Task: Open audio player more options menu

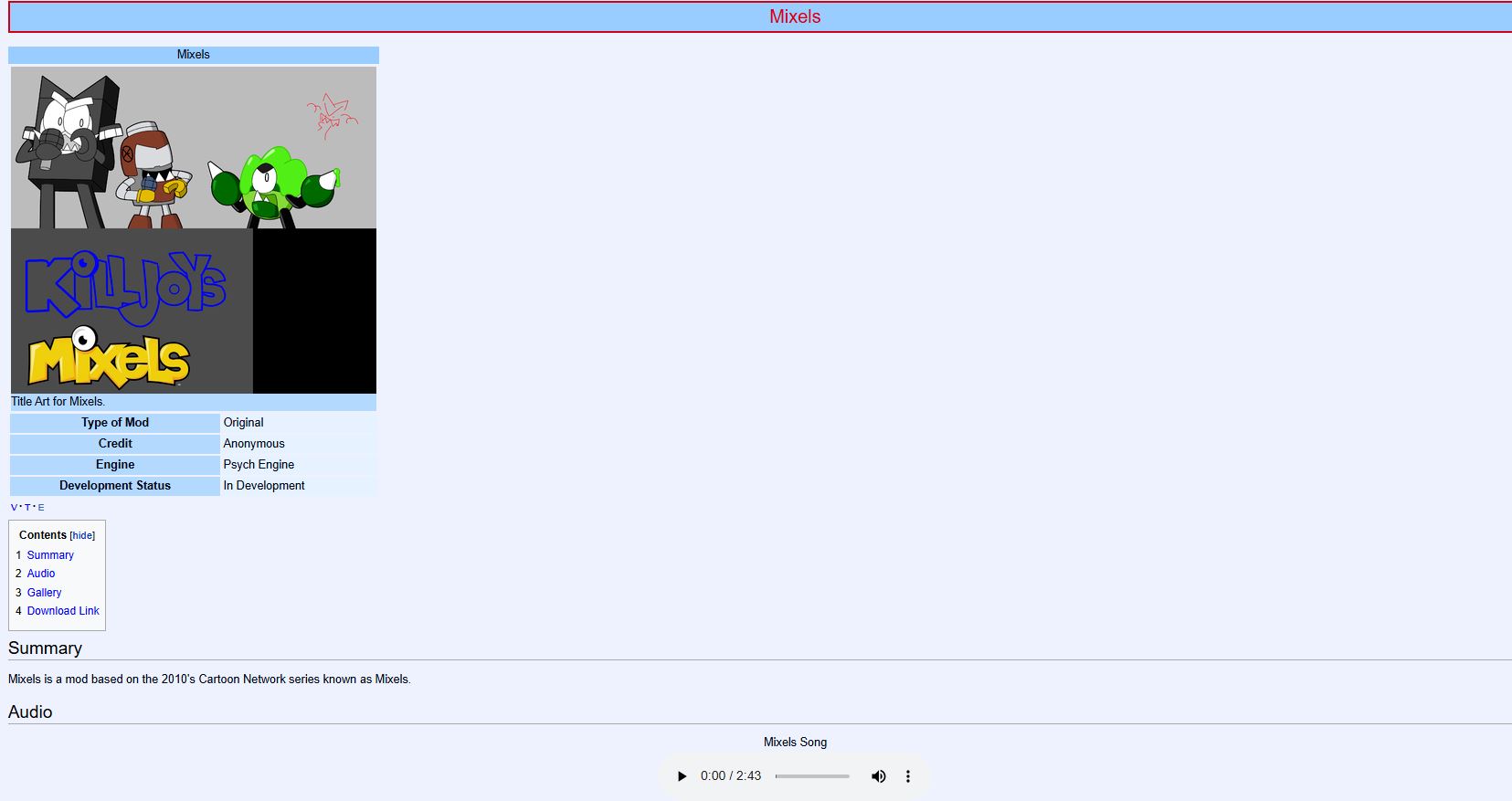Action: [x=908, y=776]
